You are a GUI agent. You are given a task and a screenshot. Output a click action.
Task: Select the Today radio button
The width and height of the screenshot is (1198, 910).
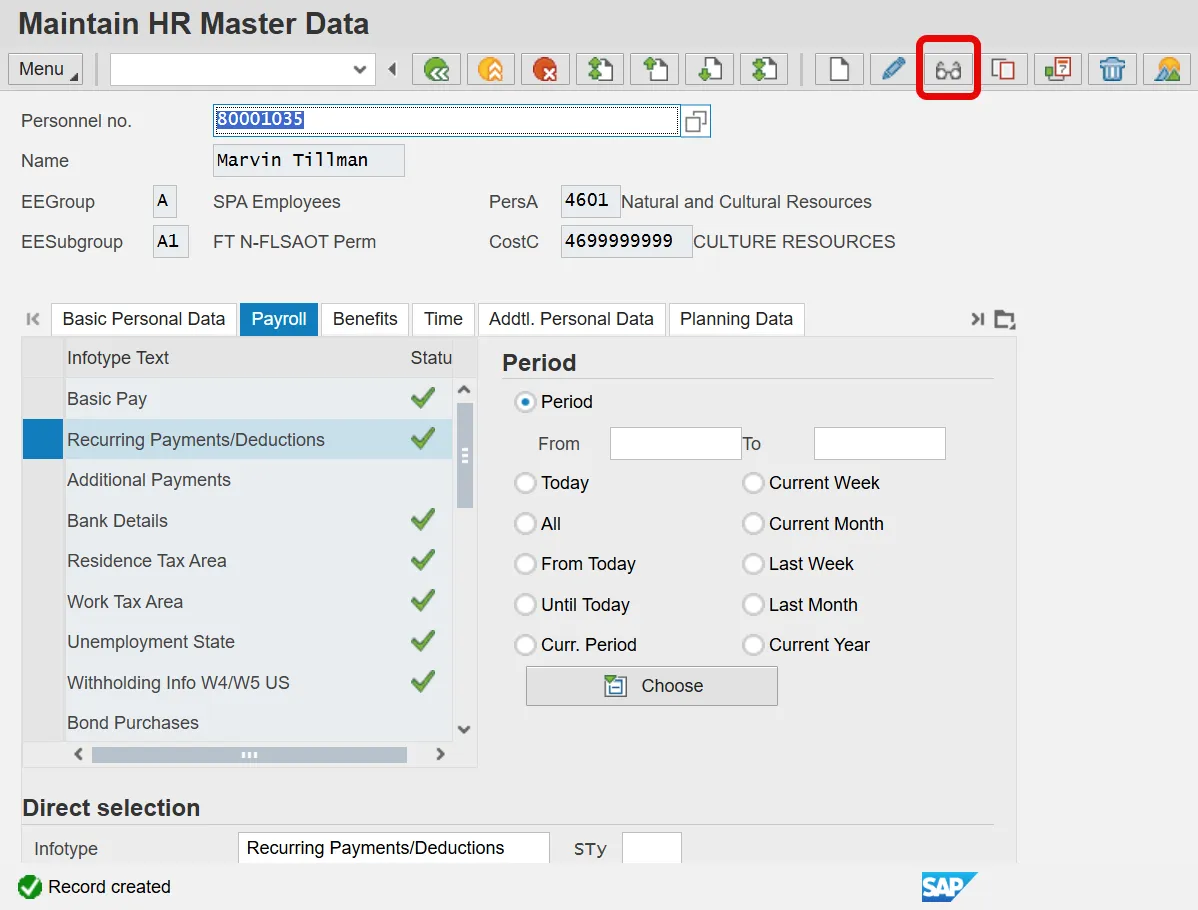tap(525, 483)
